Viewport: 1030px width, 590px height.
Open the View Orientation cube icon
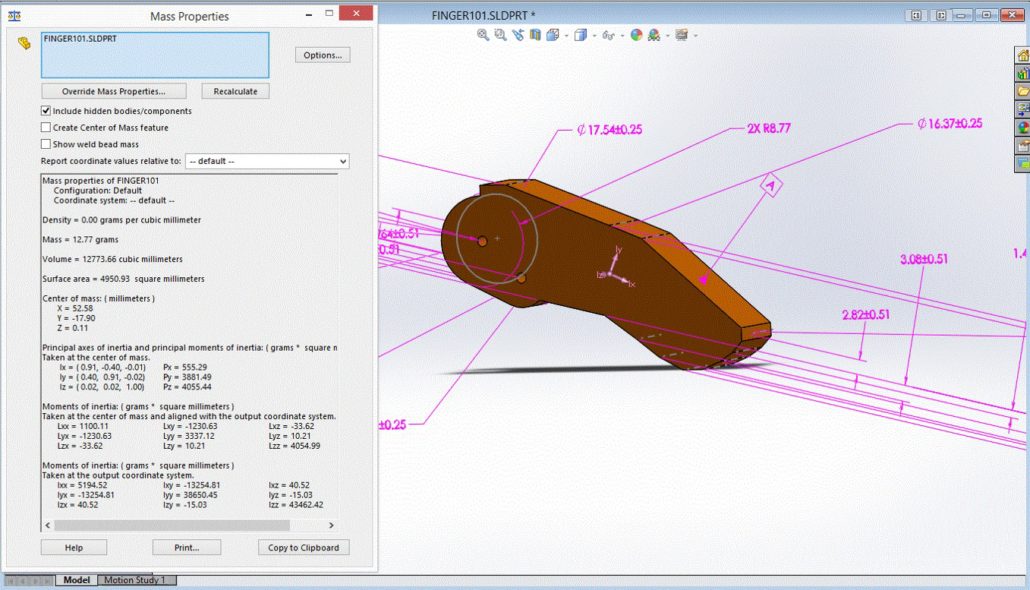552,35
